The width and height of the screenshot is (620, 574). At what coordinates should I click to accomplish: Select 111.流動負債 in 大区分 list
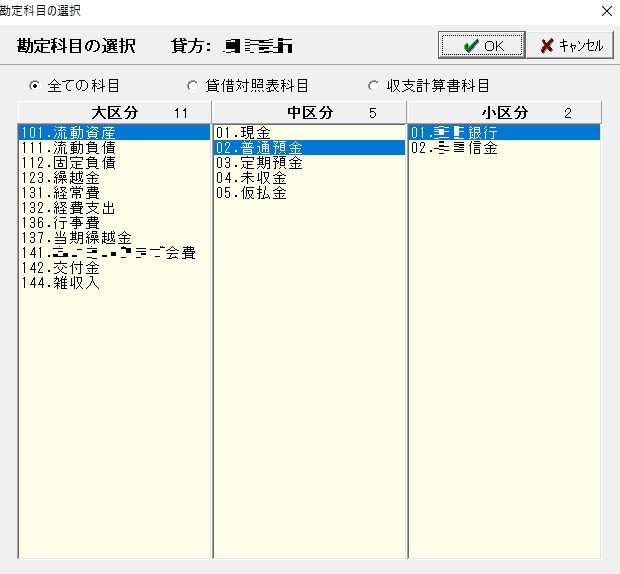[114, 147]
